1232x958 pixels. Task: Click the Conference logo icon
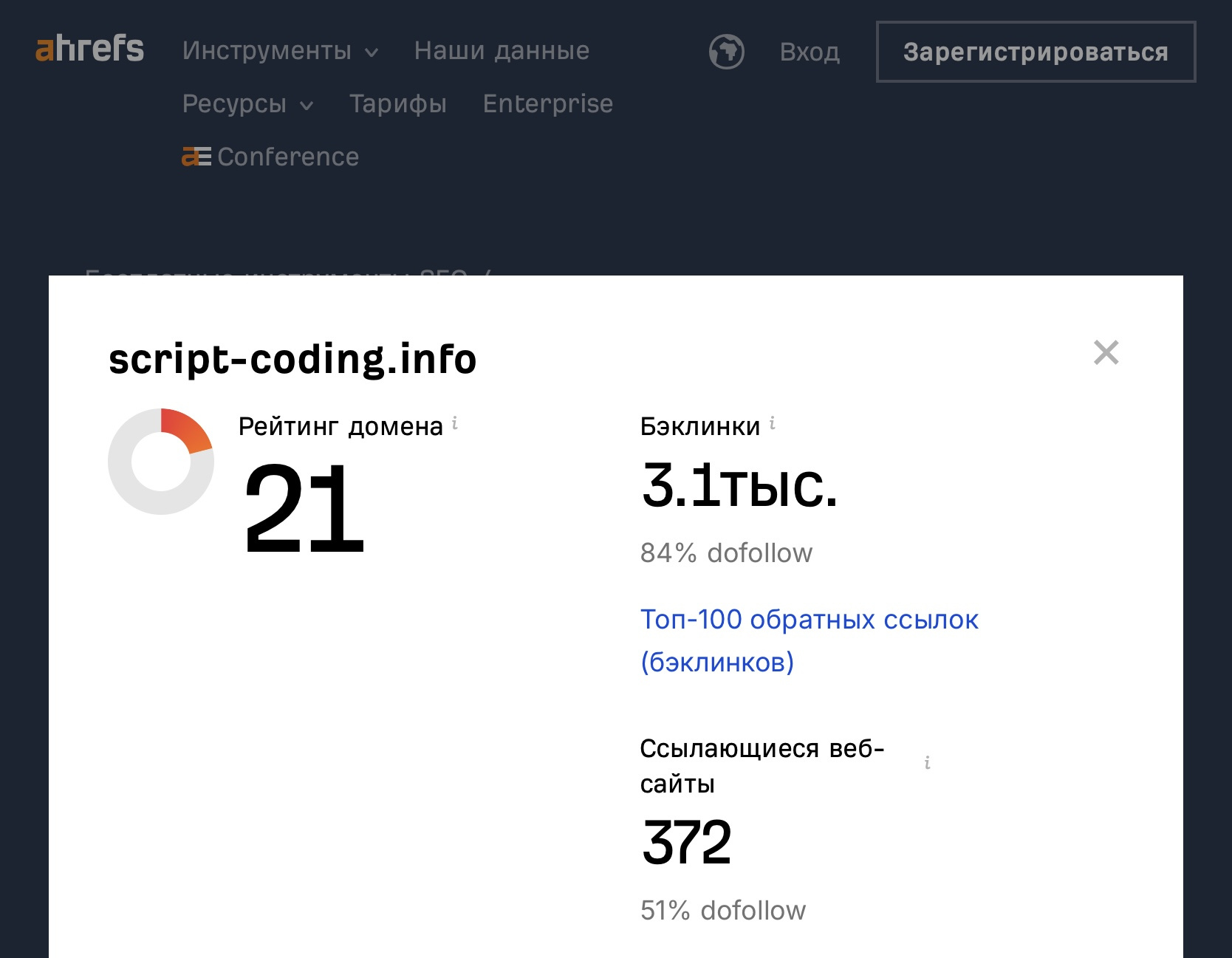(x=196, y=157)
